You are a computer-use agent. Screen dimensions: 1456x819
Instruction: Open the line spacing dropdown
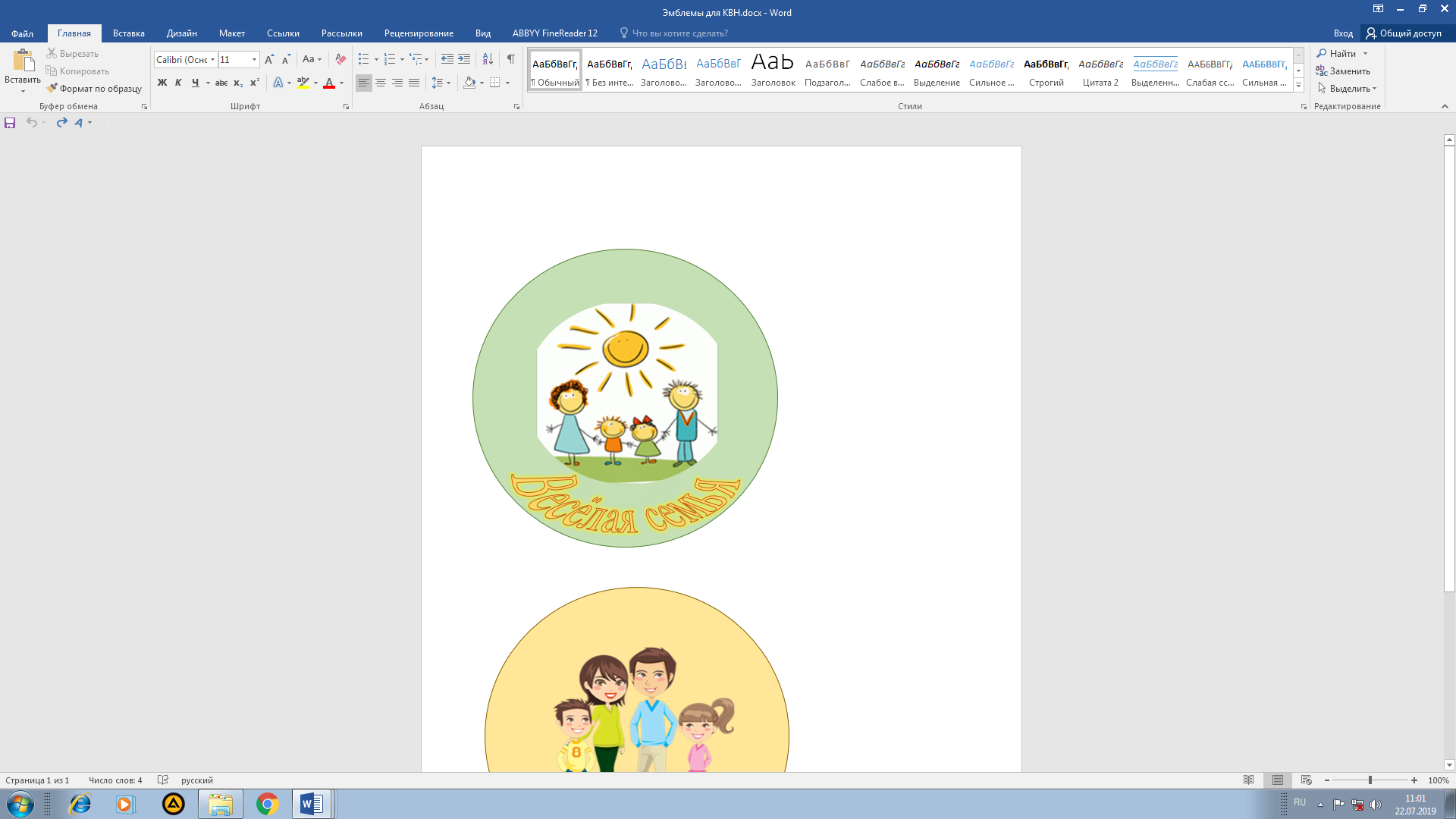tap(441, 83)
